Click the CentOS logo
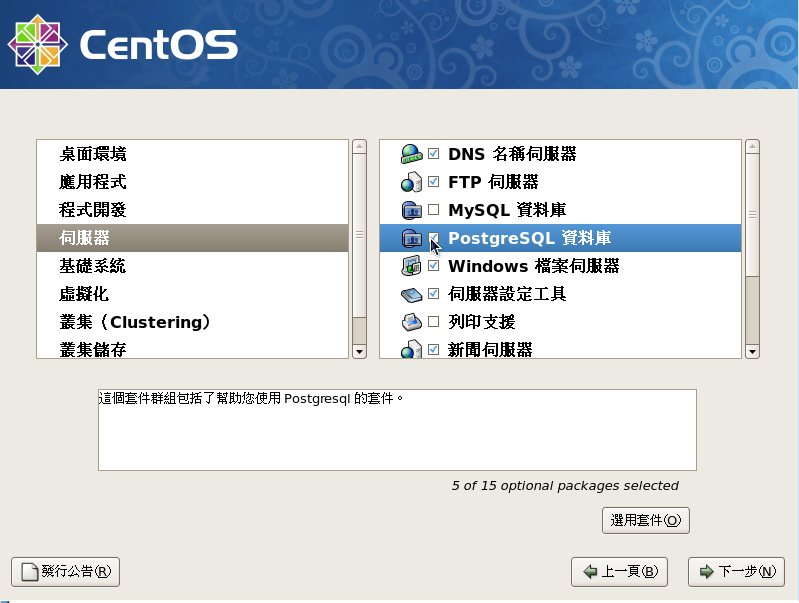The image size is (799, 603). (x=123, y=44)
